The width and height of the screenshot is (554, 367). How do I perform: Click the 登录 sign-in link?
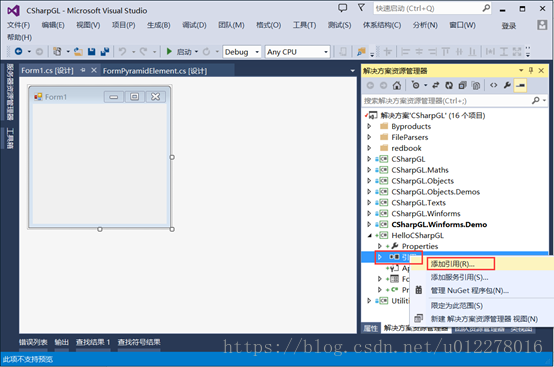pyautogui.click(x=509, y=25)
